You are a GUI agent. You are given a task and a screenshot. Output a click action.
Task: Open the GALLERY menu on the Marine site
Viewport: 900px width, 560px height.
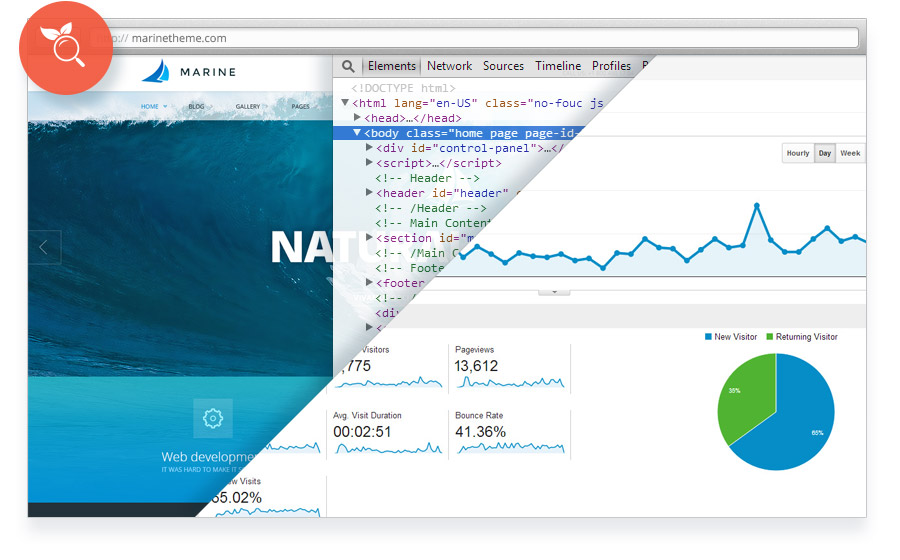click(248, 107)
